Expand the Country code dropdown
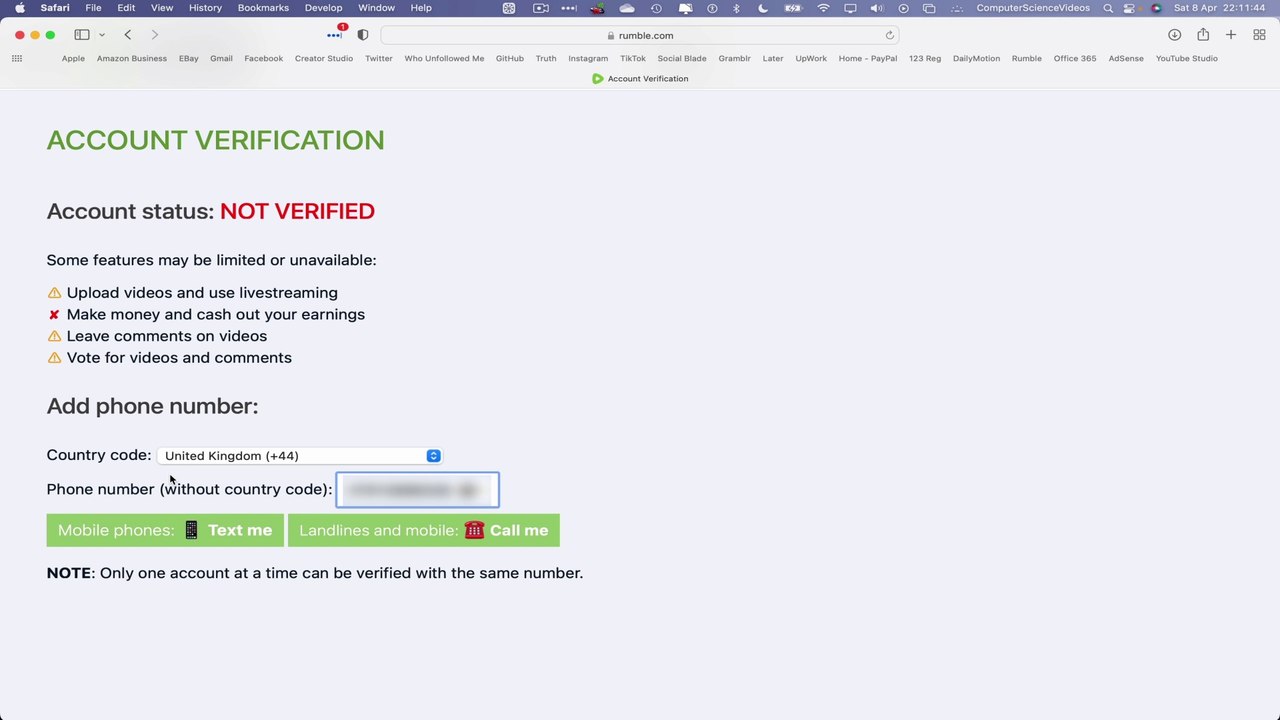The image size is (1280, 720). point(299,455)
